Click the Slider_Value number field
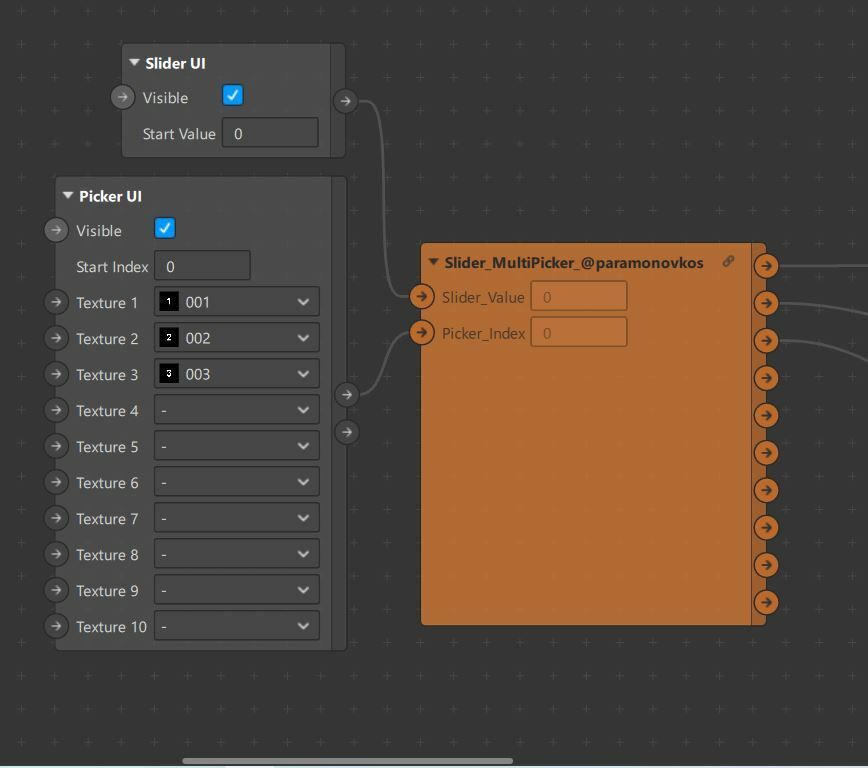Screen dimensions: 868x768 (x=578, y=296)
